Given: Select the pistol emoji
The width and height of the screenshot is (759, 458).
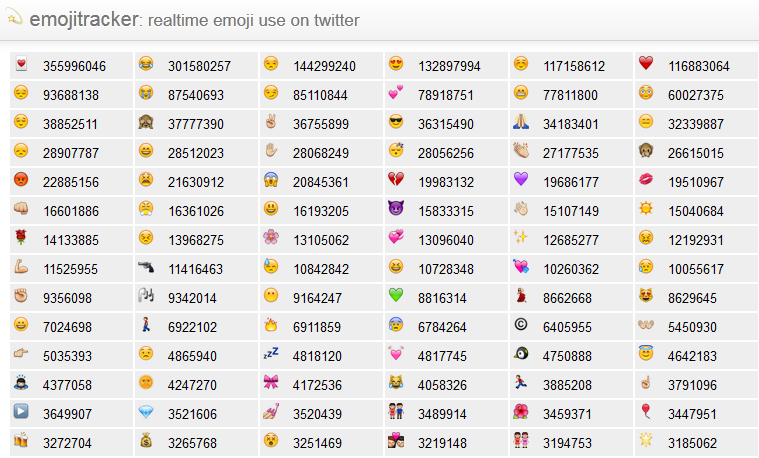Looking at the screenshot, I should click(146, 268).
